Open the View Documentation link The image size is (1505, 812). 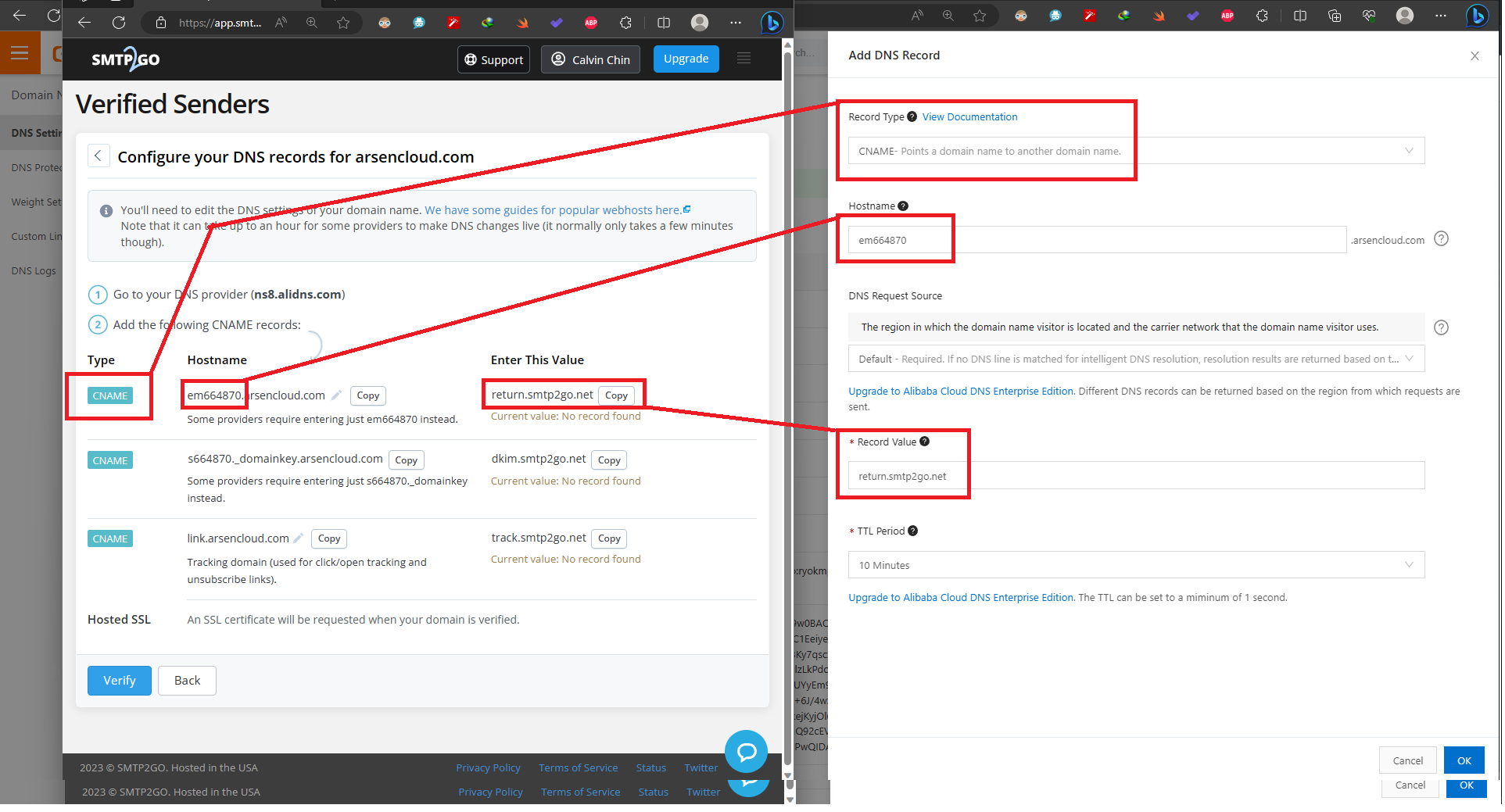tap(969, 116)
